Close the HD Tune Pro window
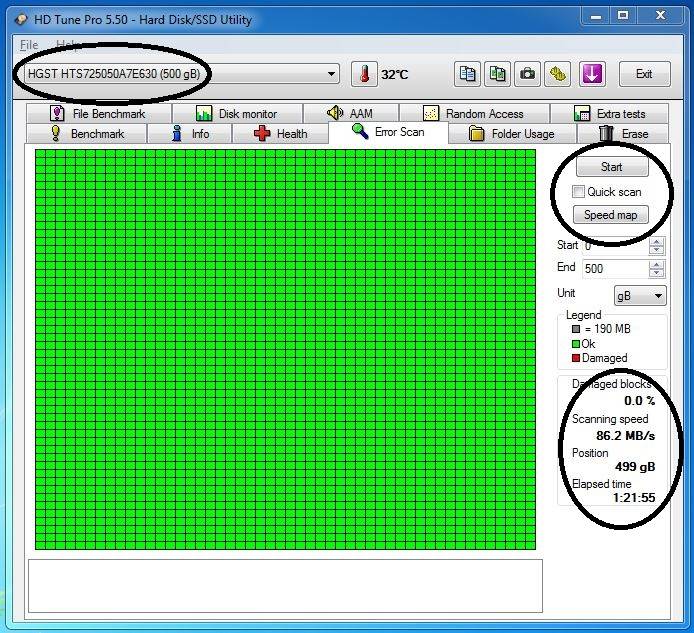This screenshot has width=694, height=633. pyautogui.click(x=660, y=16)
